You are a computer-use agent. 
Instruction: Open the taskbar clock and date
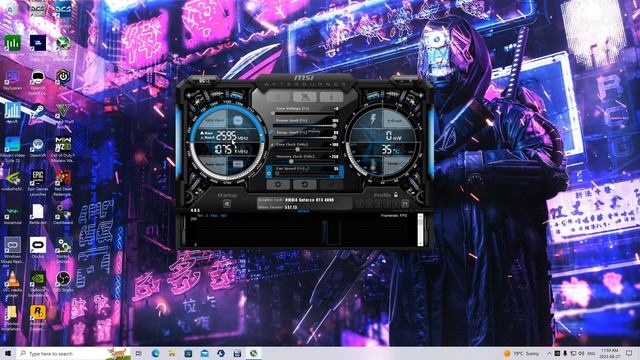click(610, 353)
